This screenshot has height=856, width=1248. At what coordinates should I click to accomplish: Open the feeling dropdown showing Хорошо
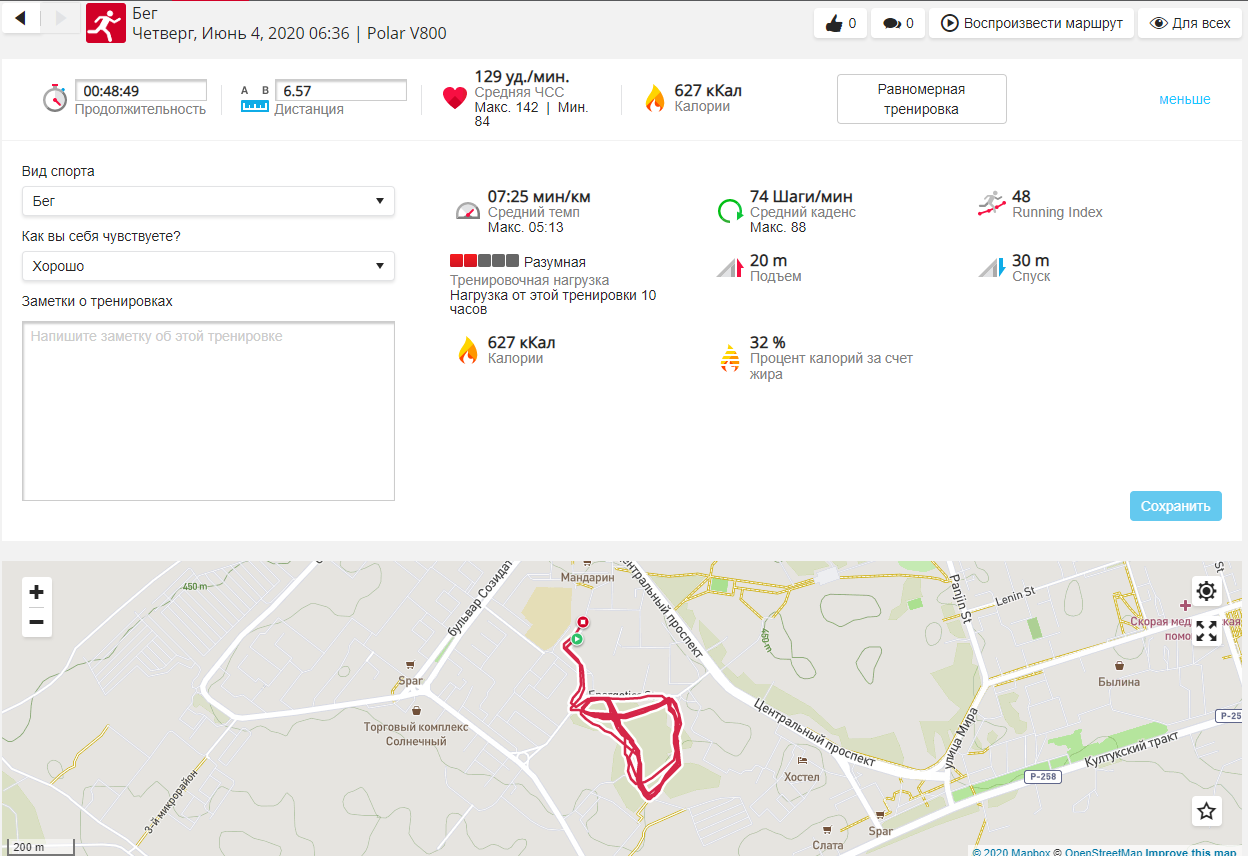pos(208,266)
